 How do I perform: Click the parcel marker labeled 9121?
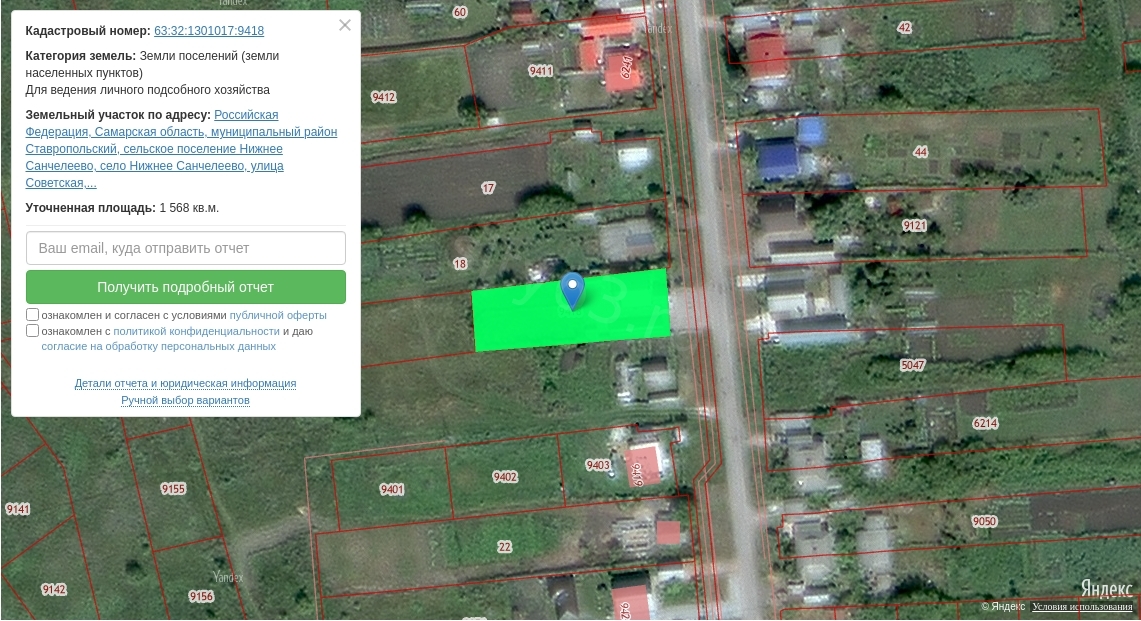pos(914,226)
